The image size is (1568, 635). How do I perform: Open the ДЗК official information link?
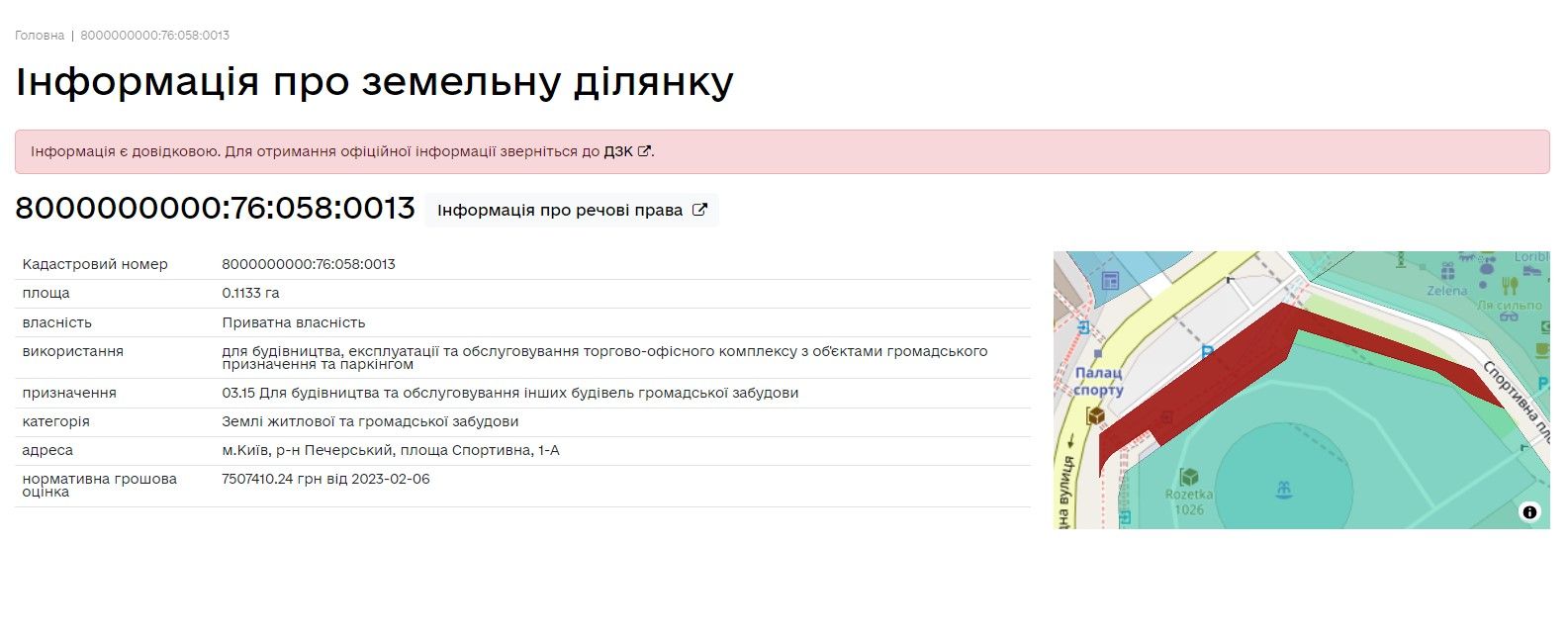(618, 152)
